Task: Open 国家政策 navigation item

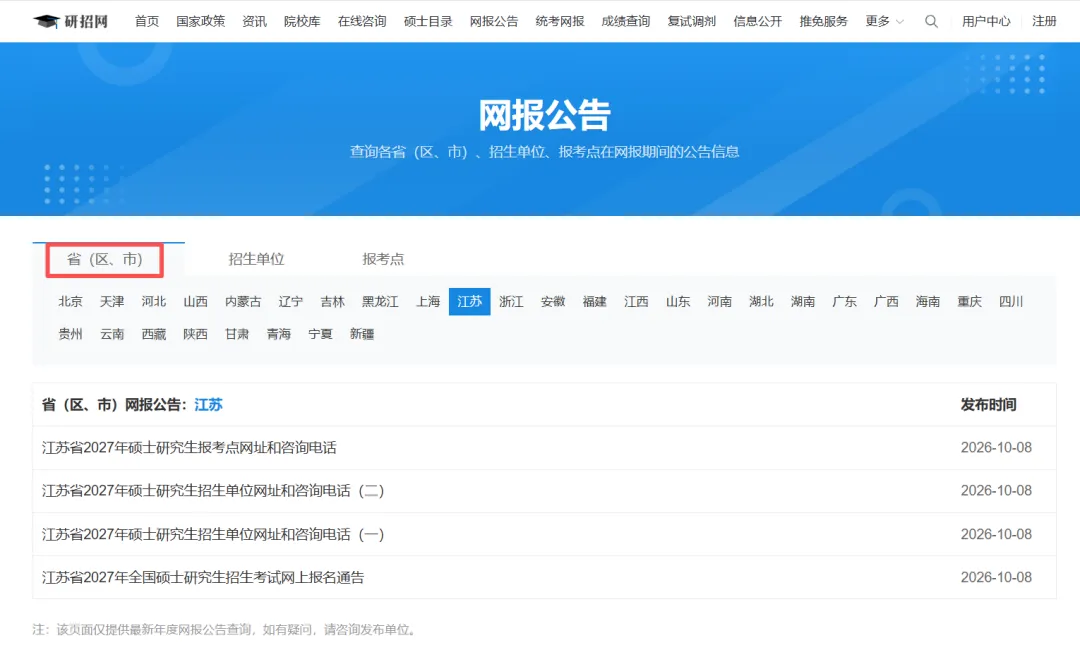Action: 200,21
